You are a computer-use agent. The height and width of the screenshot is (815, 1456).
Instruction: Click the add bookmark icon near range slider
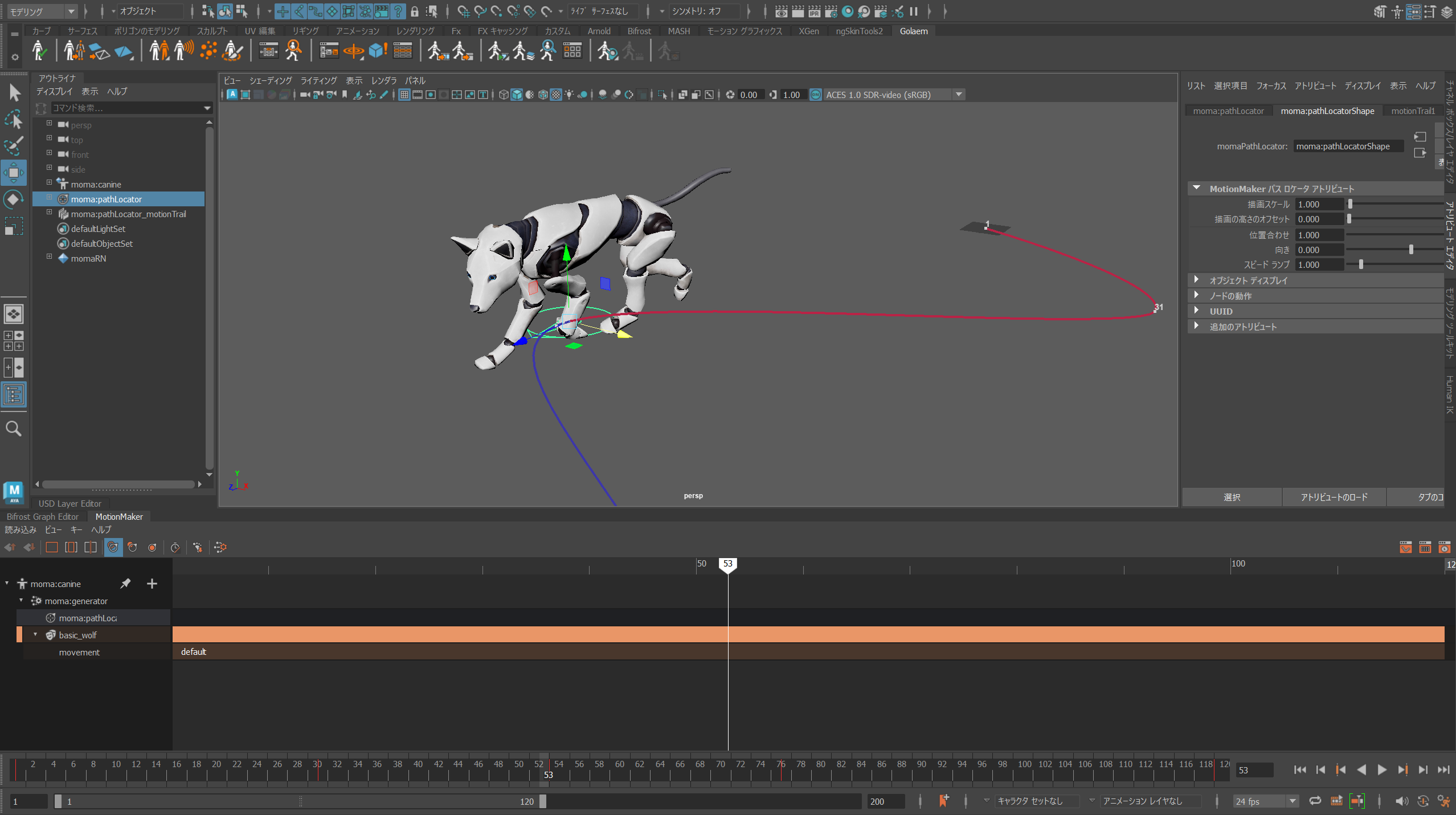[943, 801]
